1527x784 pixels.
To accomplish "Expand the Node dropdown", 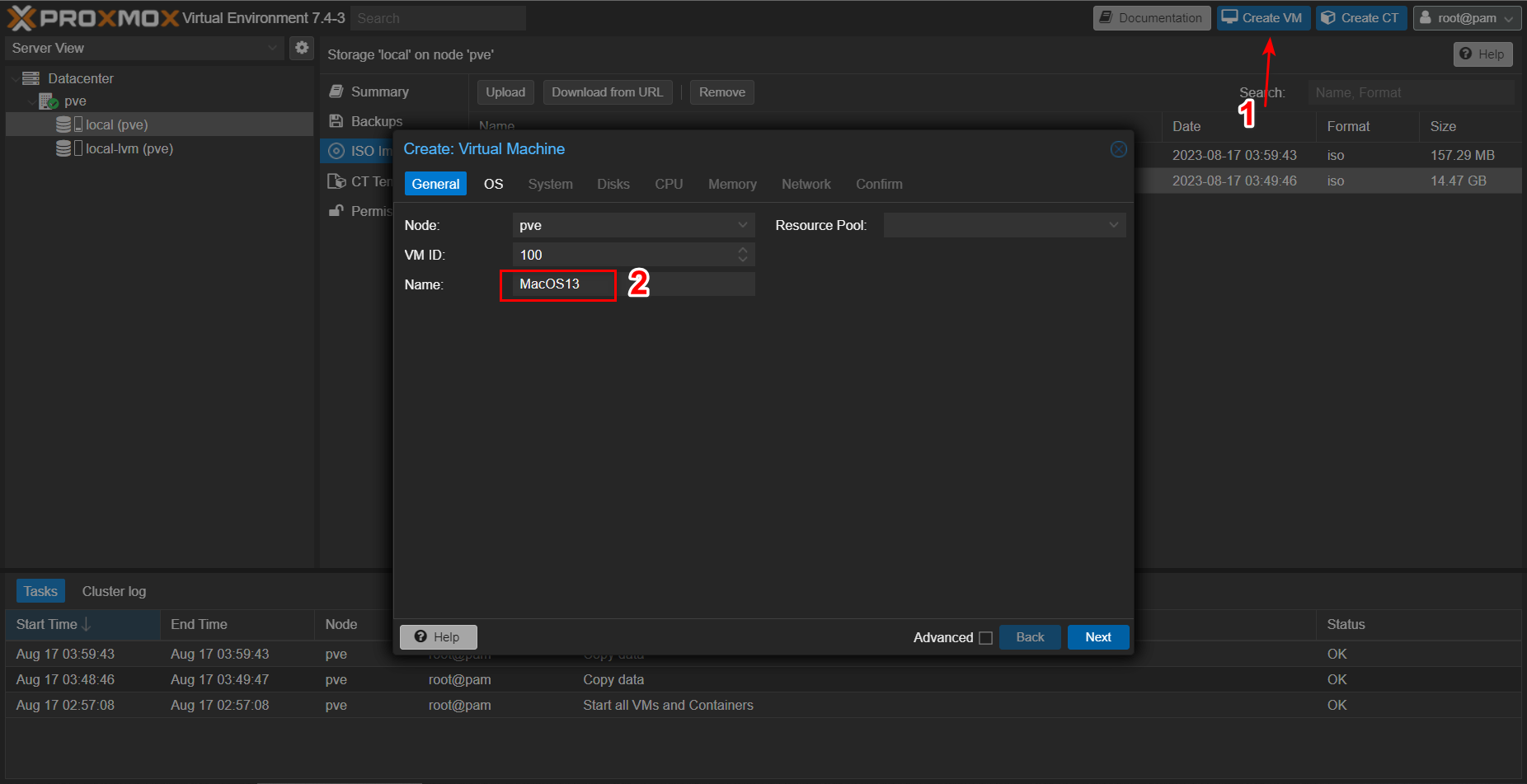I will pyautogui.click(x=742, y=225).
